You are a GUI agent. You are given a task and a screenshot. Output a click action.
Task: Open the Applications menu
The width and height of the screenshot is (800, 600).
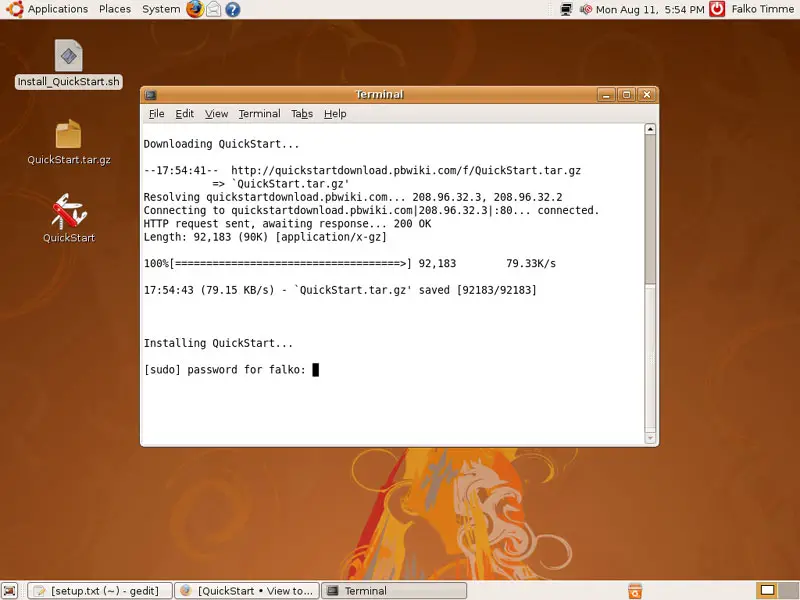click(x=58, y=9)
